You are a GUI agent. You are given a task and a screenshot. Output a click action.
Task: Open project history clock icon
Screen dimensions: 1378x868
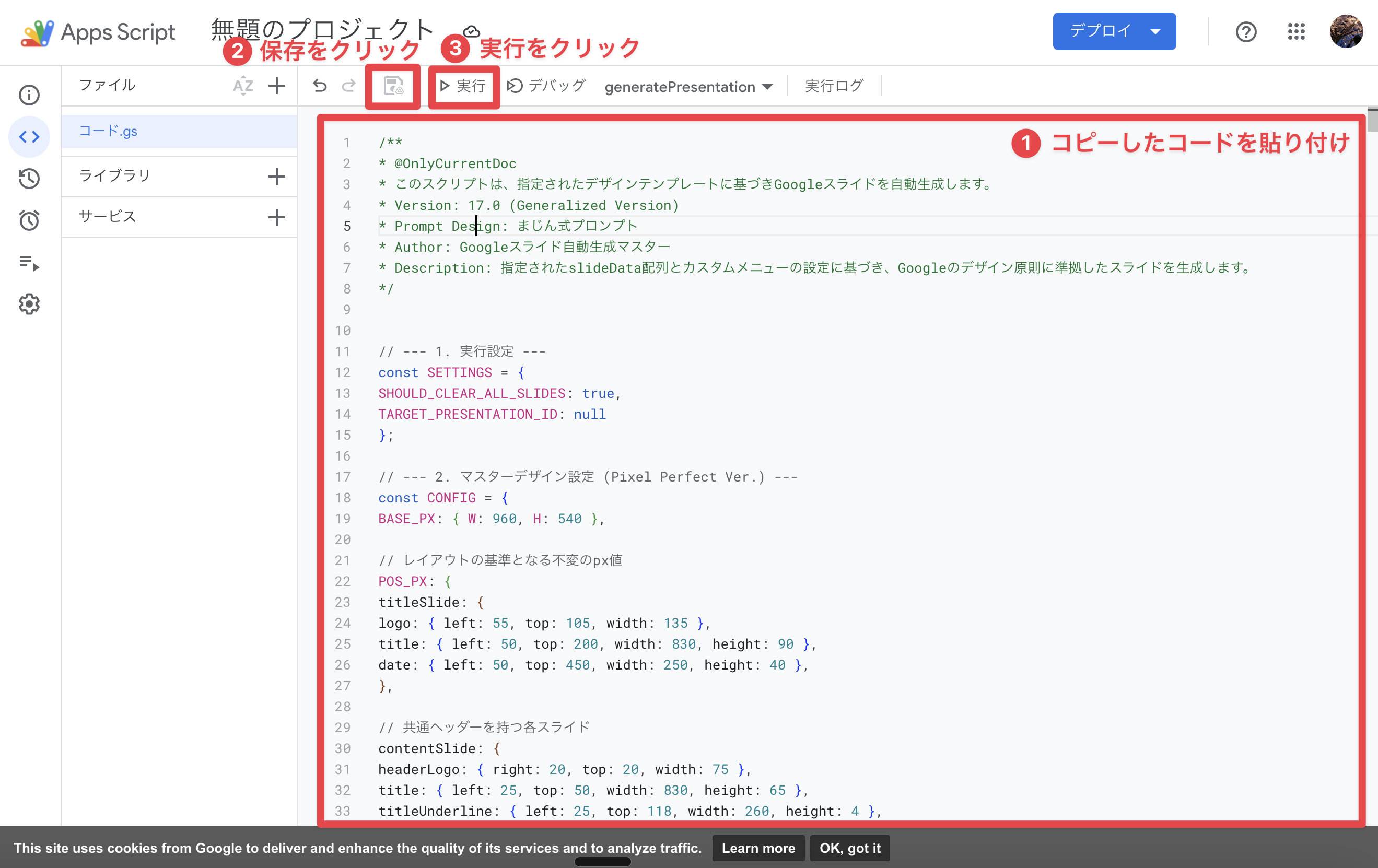(29, 179)
